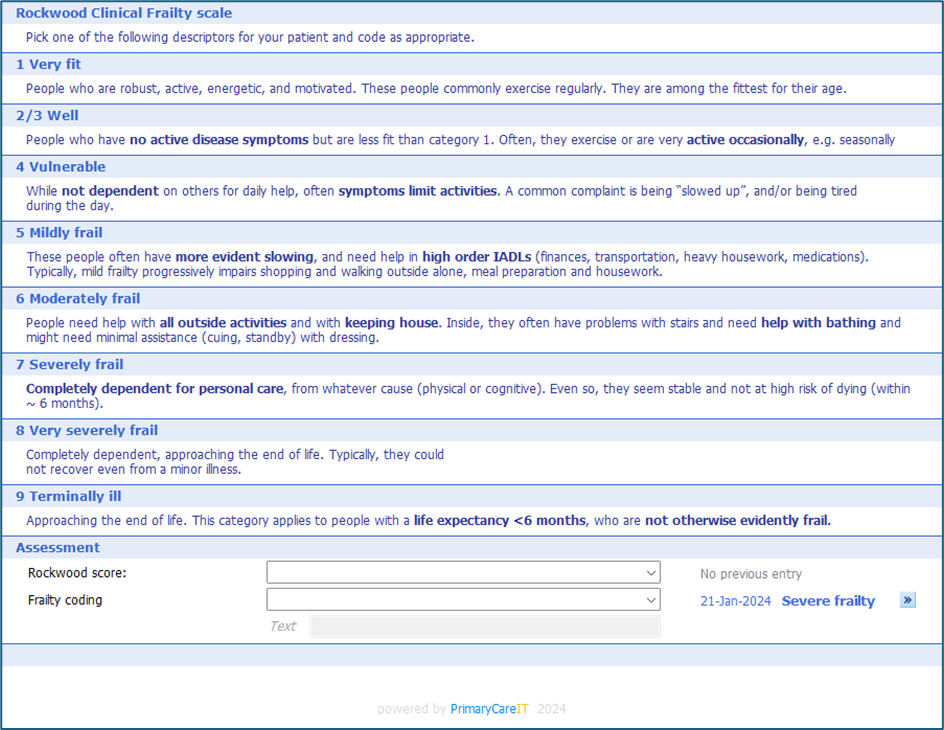Screen dimensions: 944x730
Task: Click the '6 Moderately frail' heading
Action: coord(78,299)
